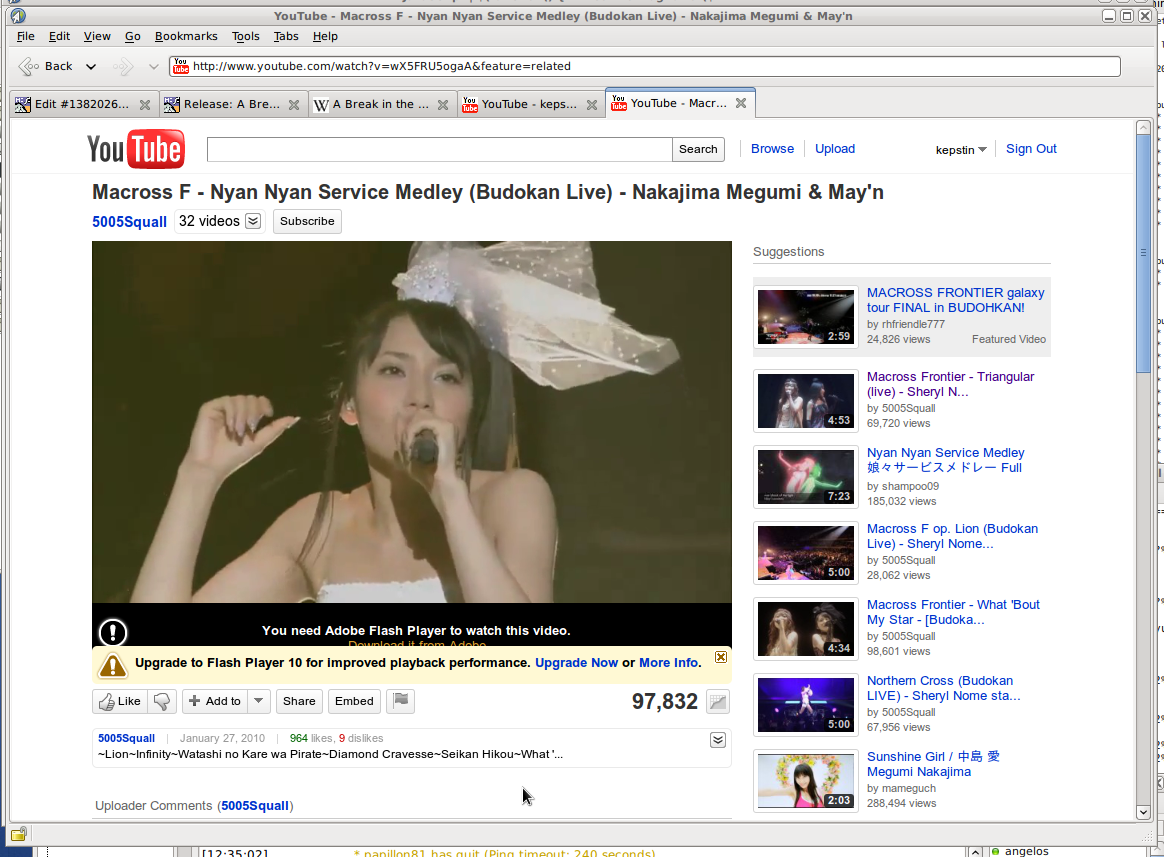Click the Embed button

point(354,701)
